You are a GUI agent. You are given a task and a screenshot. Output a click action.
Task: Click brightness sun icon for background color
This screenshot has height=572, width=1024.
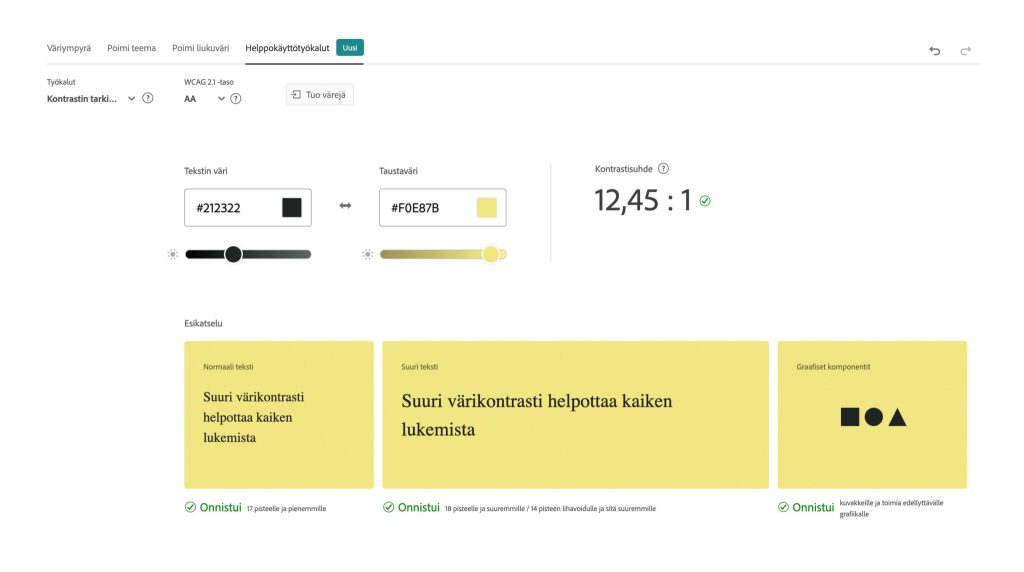tap(368, 254)
